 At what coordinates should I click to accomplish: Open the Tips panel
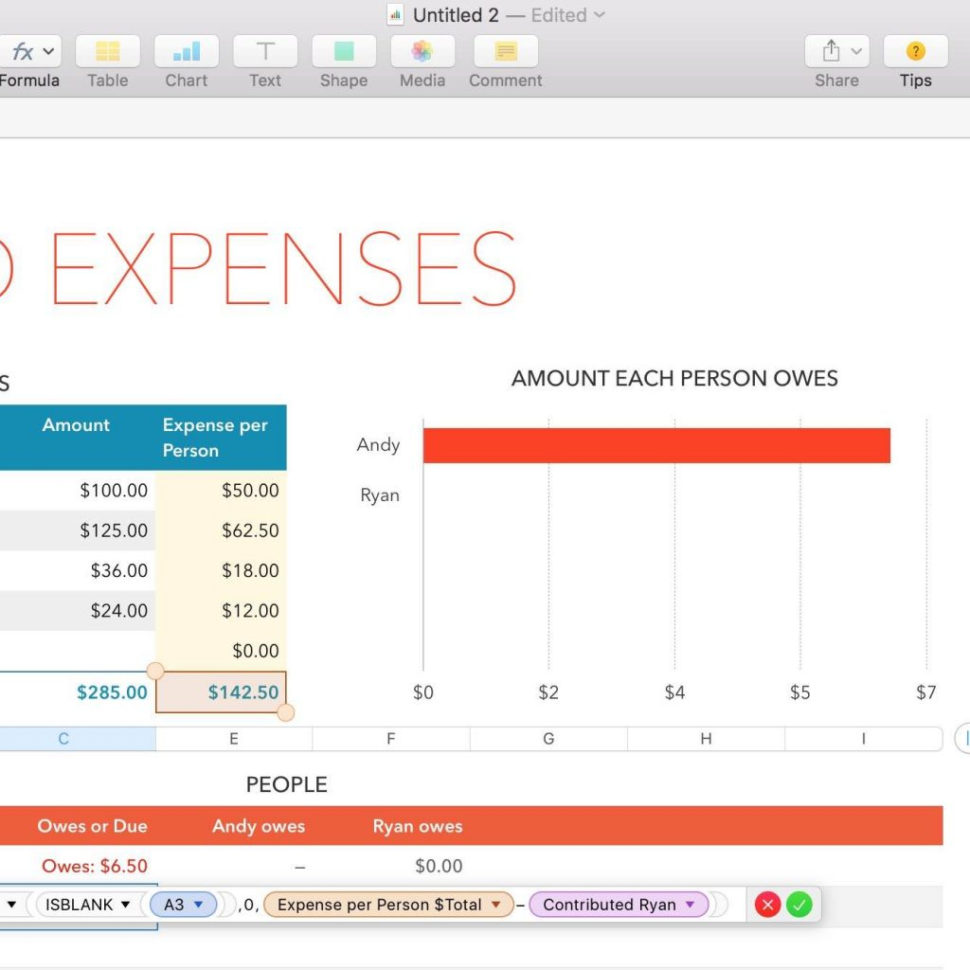(x=915, y=51)
